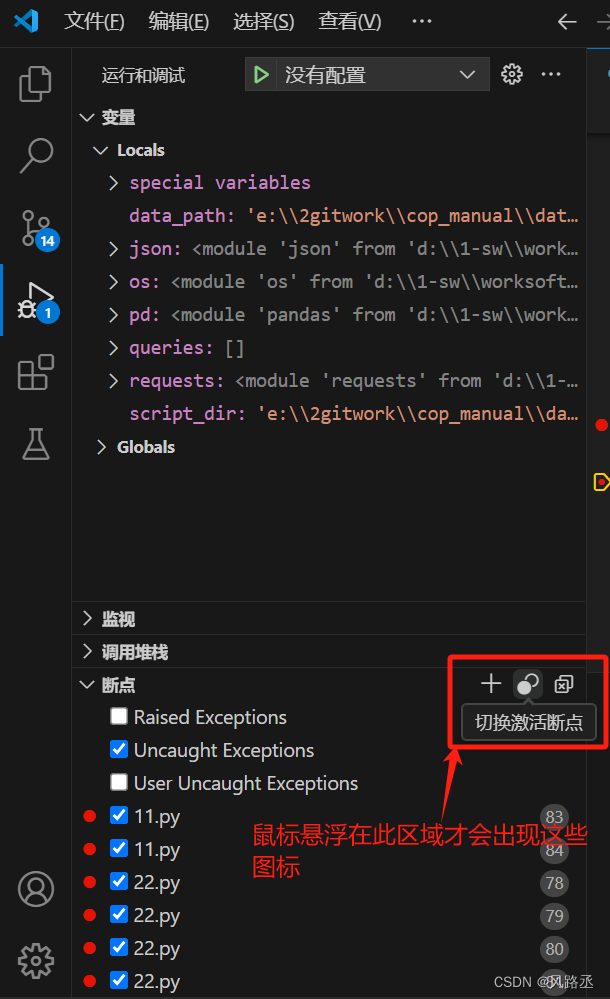Click the VS Code logo icon
Image resolution: width=610 pixels, height=999 pixels.
[x=26, y=21]
